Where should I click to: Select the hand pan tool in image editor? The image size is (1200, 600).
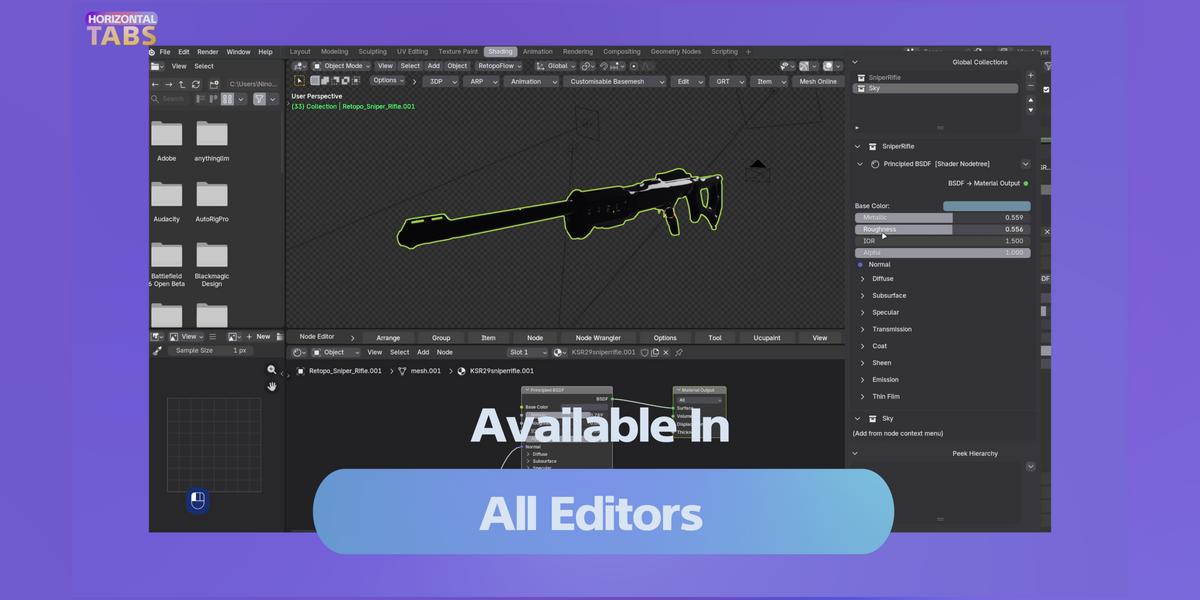tap(271, 386)
